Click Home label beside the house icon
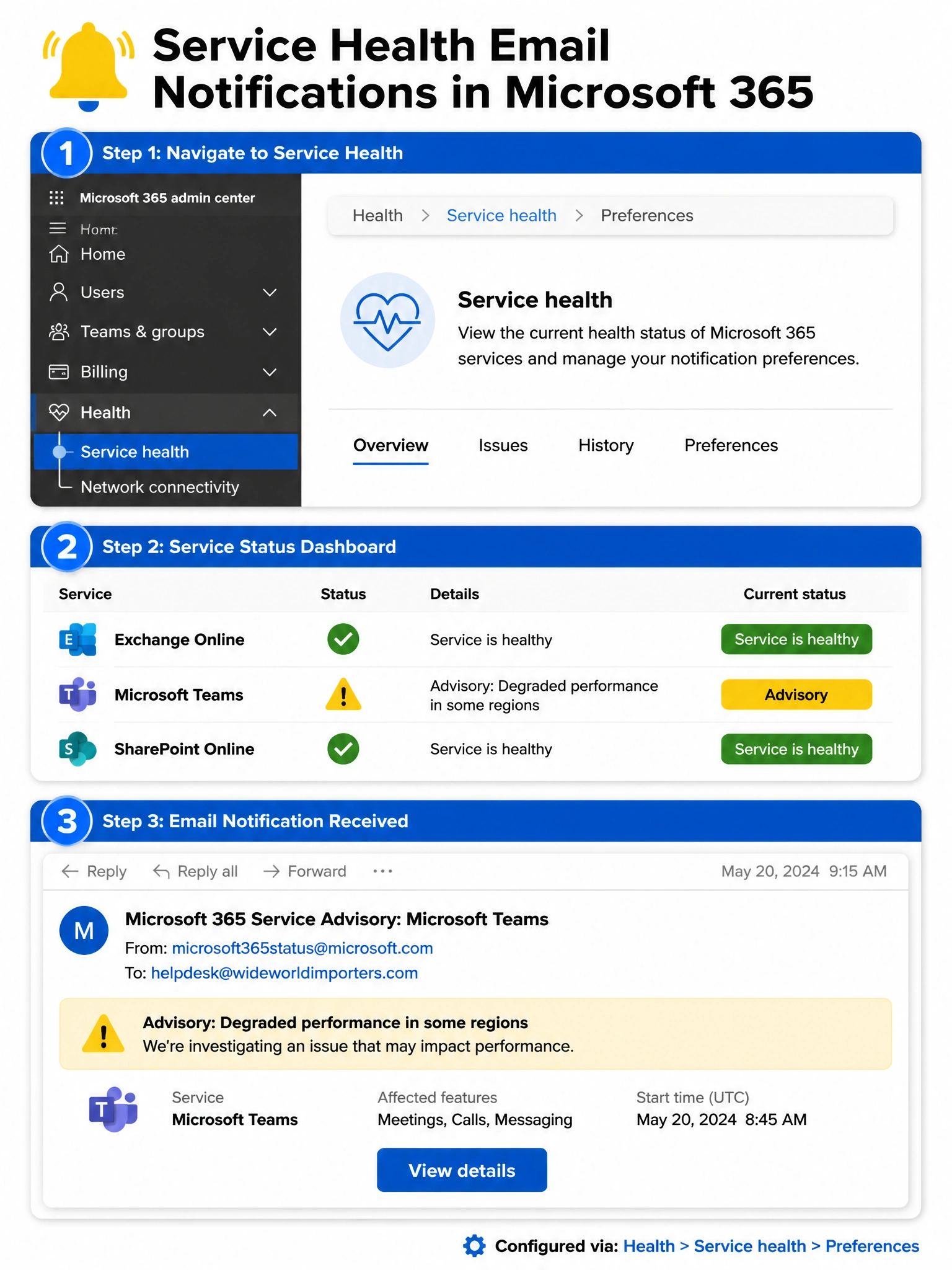952x1270 pixels. coord(103,254)
